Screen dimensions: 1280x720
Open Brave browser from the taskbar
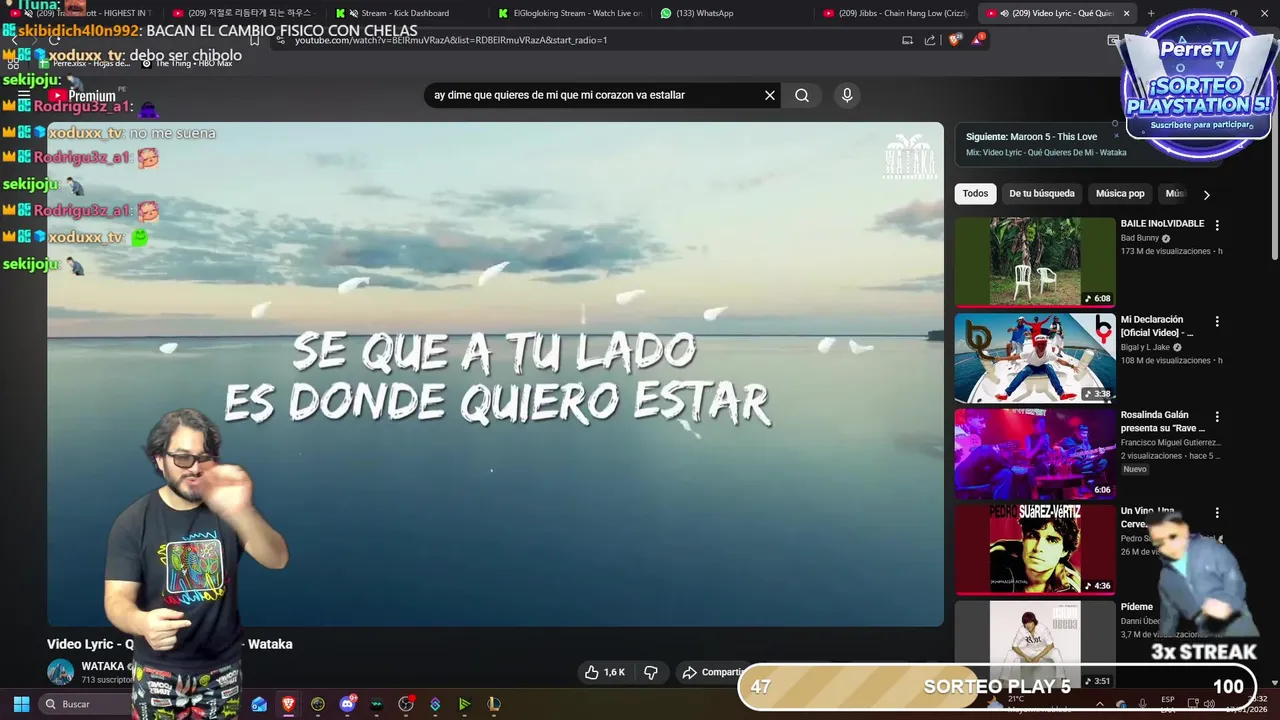click(x=288, y=704)
